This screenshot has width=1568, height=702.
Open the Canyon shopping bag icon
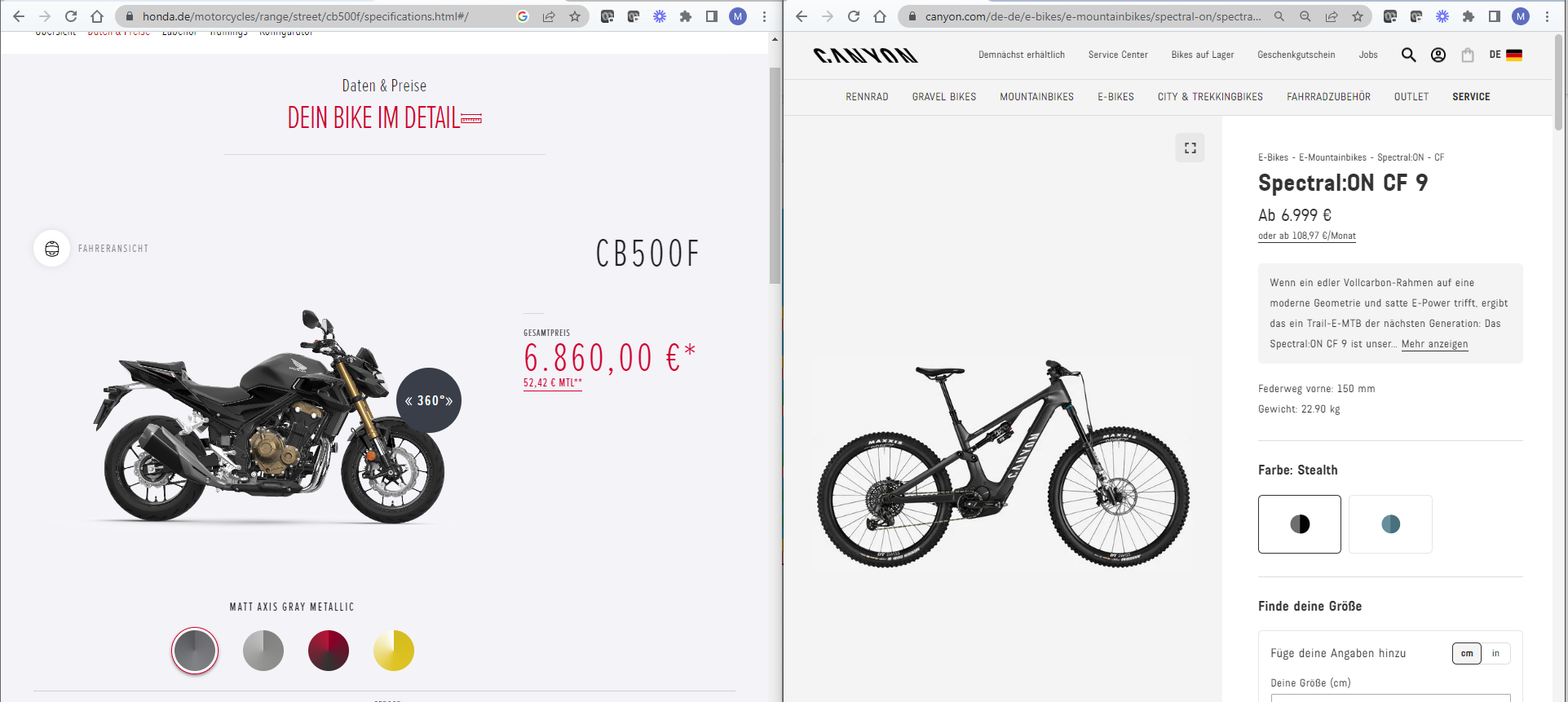coord(1468,55)
